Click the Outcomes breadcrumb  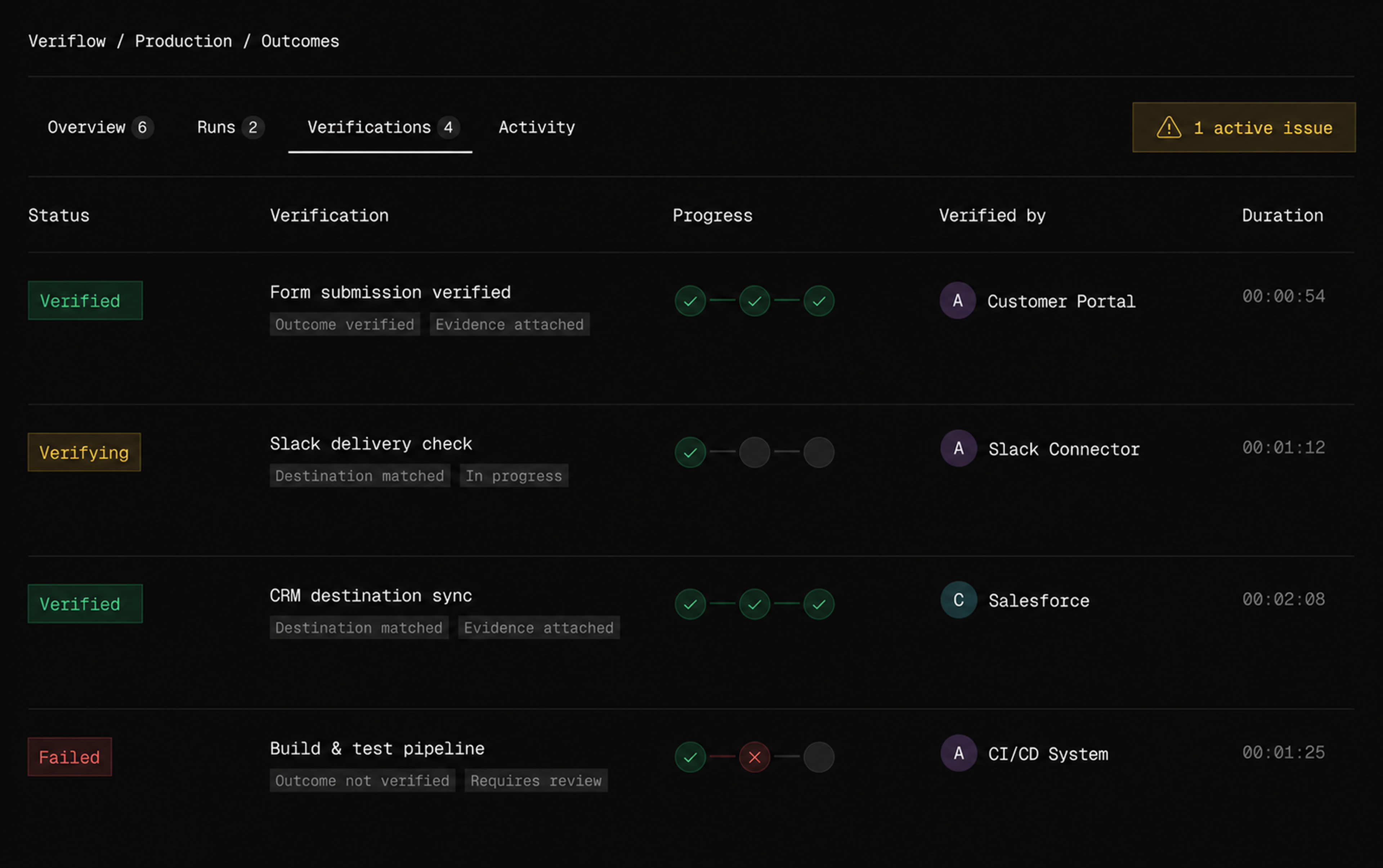[x=300, y=41]
